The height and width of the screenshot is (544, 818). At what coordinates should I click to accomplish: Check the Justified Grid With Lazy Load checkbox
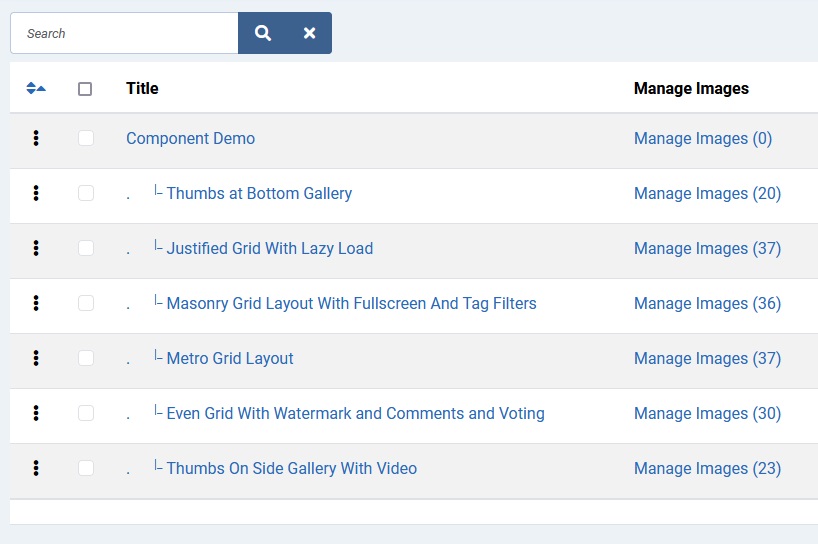[86, 248]
